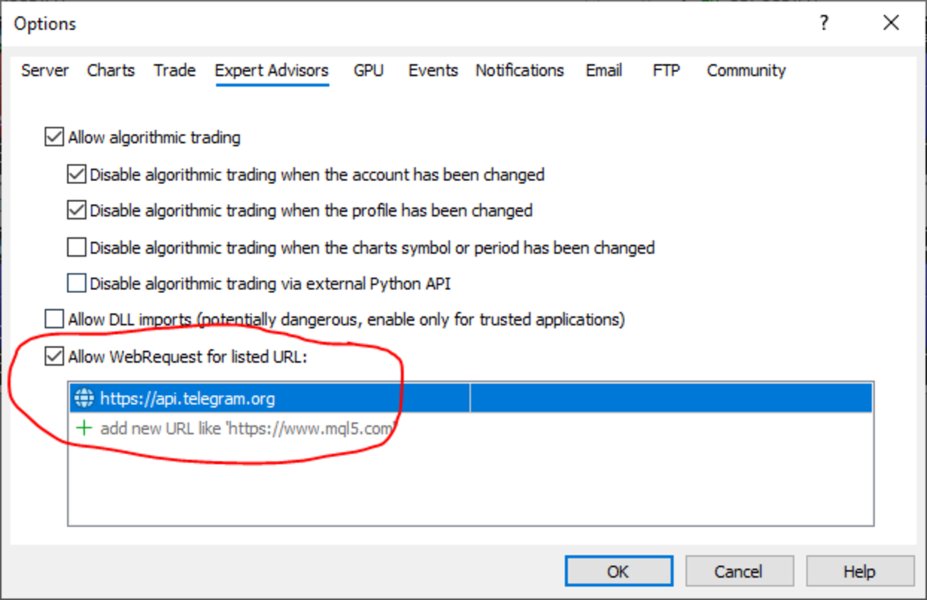
Task: Toggle Allow algorithmic trading checkbox
Action: (54, 137)
